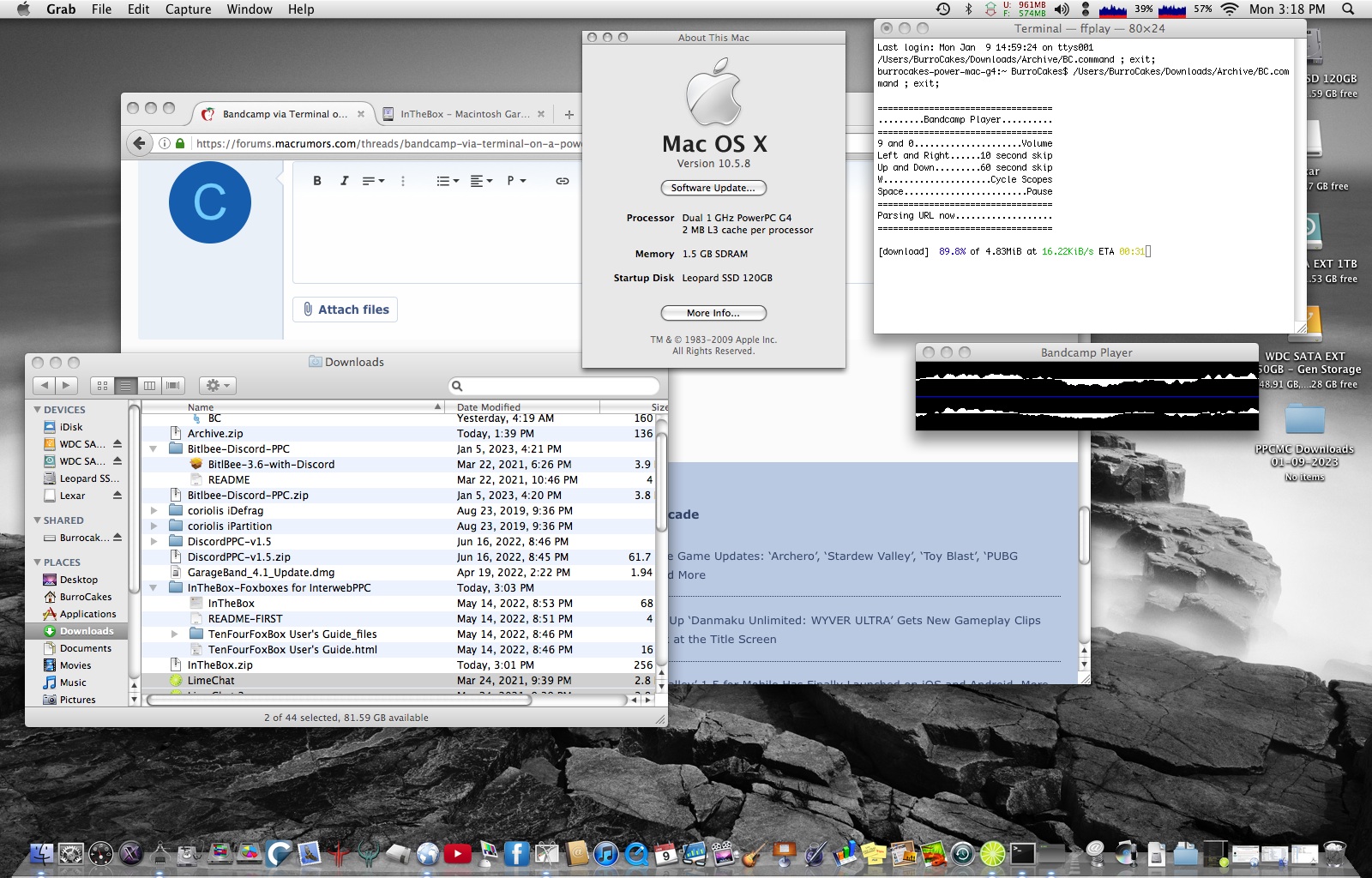Open Terminal from the Dock

pos(1022,853)
